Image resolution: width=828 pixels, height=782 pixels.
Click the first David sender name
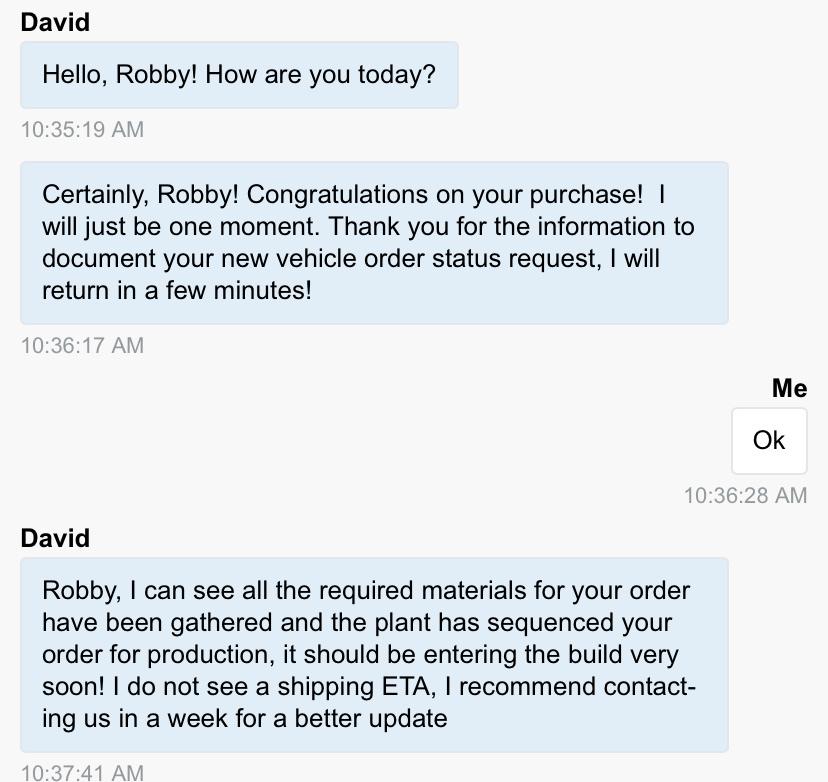(55, 22)
